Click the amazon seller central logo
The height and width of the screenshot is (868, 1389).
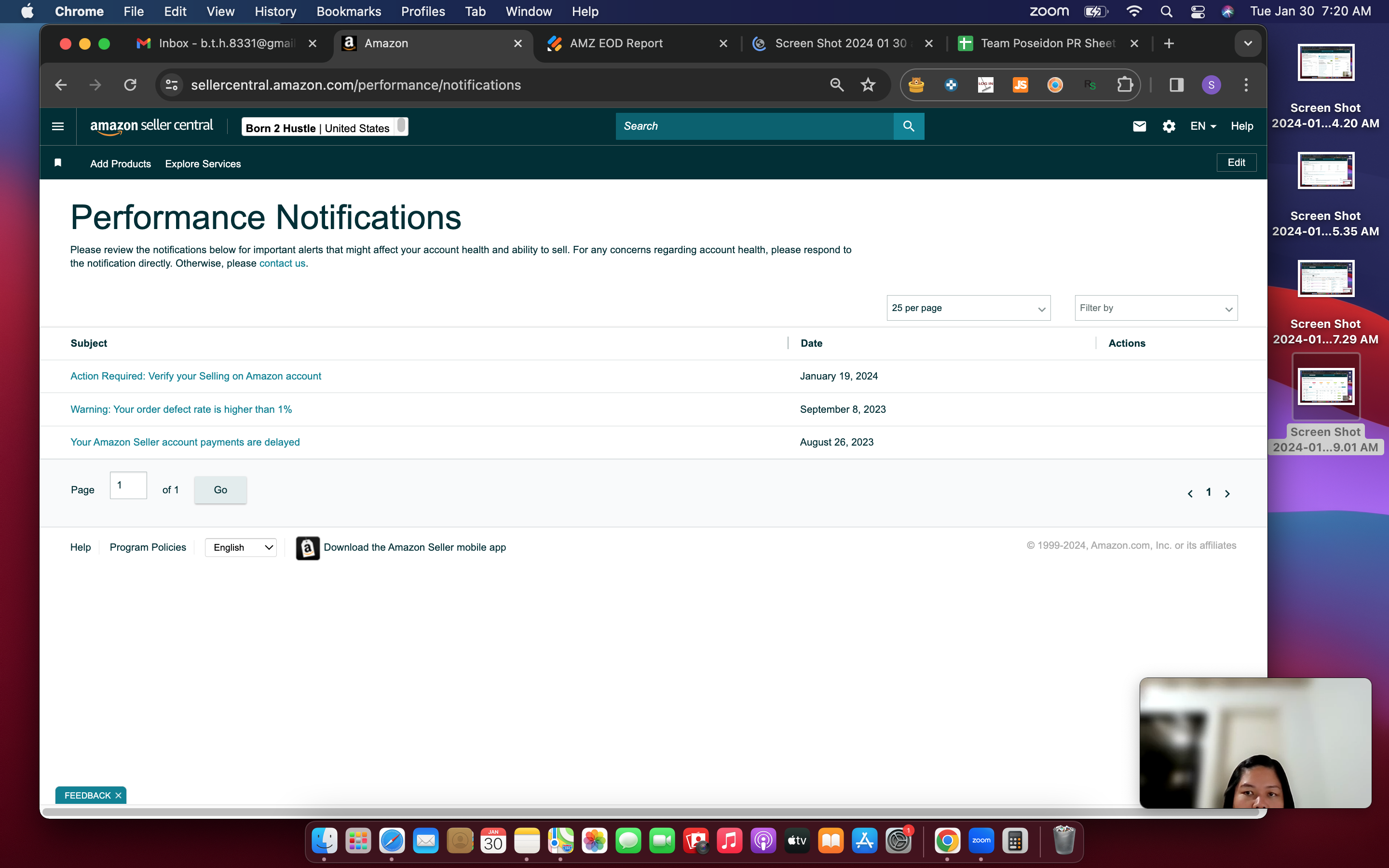point(151,126)
